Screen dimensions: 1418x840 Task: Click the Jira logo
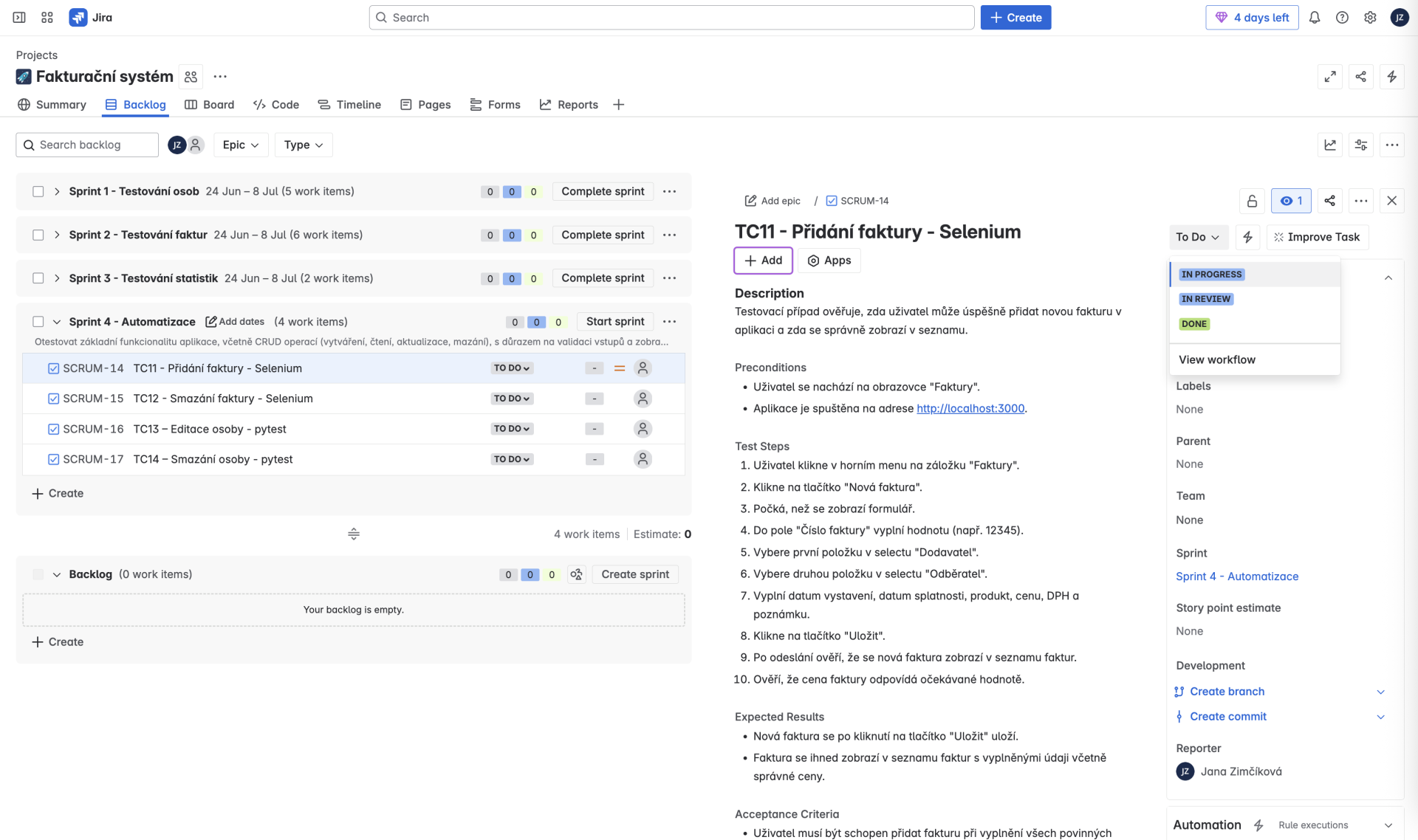91,17
